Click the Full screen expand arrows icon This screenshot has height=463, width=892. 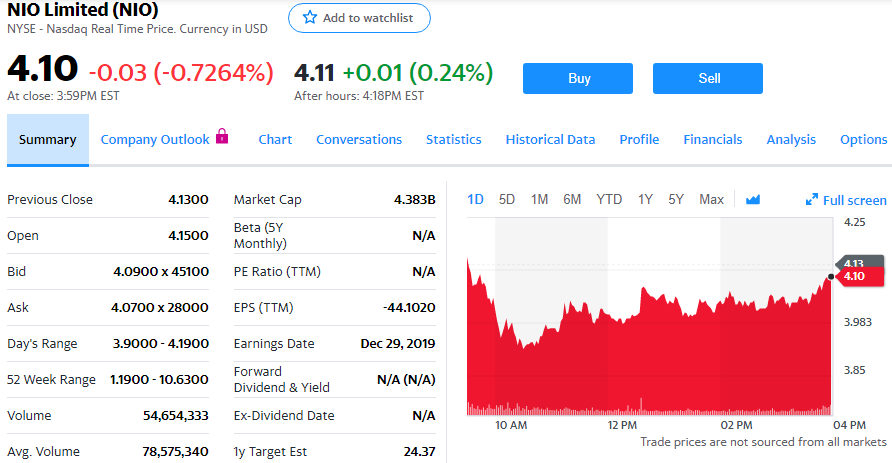click(812, 200)
